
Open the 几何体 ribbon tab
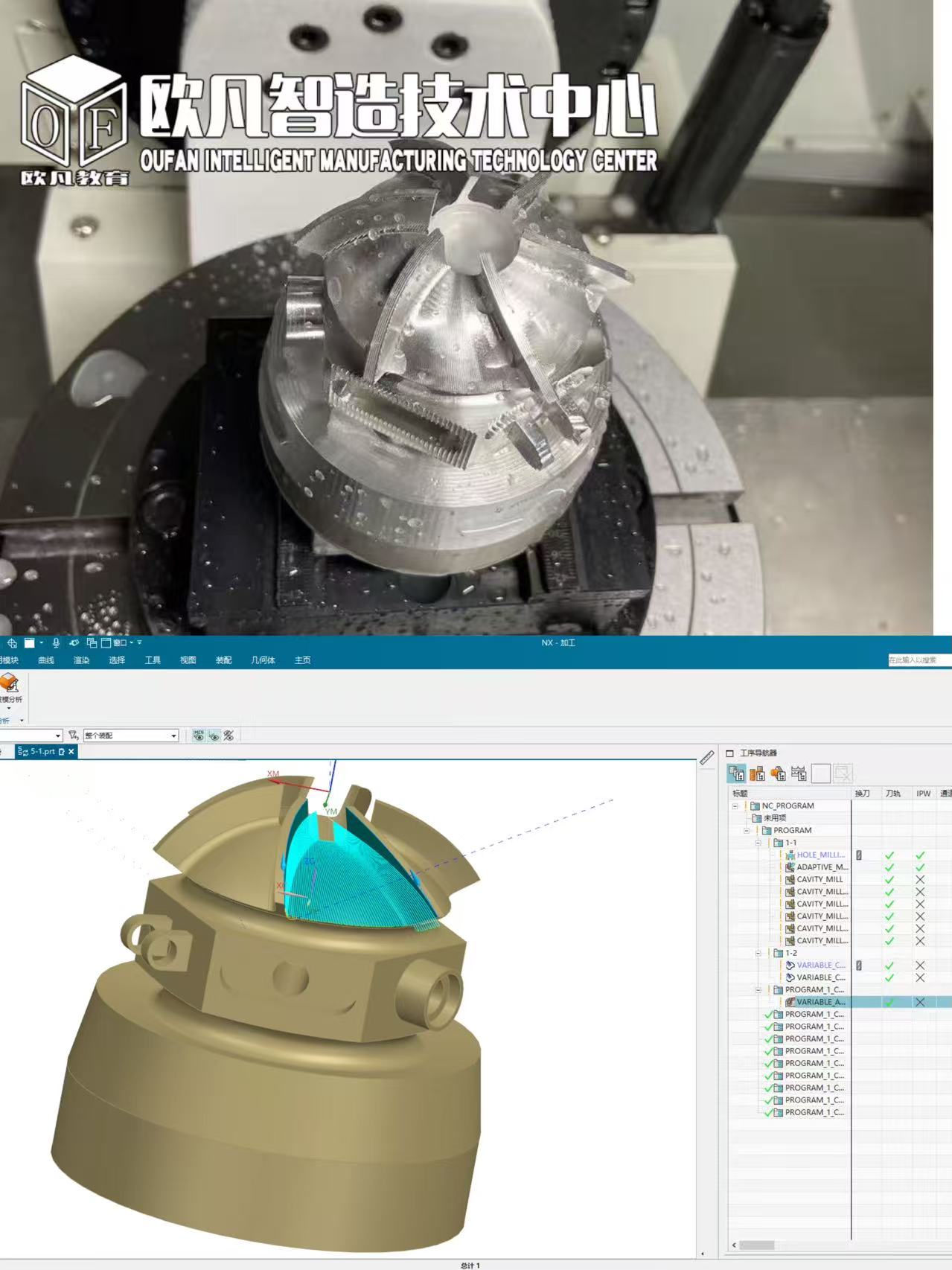263,660
